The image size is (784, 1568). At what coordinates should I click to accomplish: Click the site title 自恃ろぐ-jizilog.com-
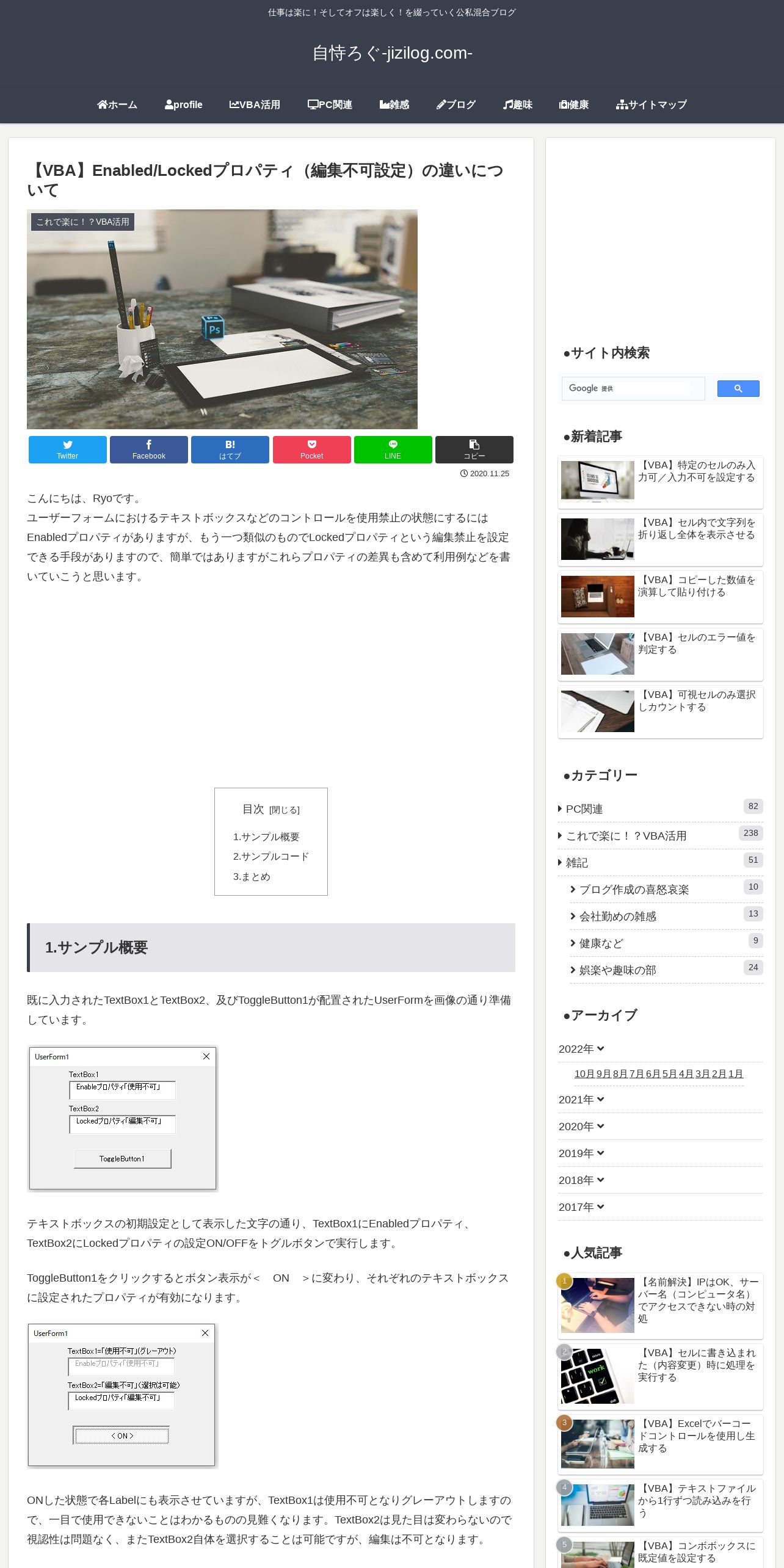[392, 53]
